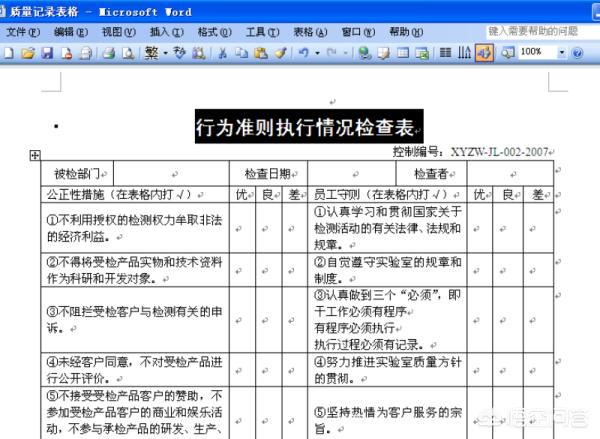Click the Print icon
Viewport: 600px width, 439px height.
[x=109, y=53]
